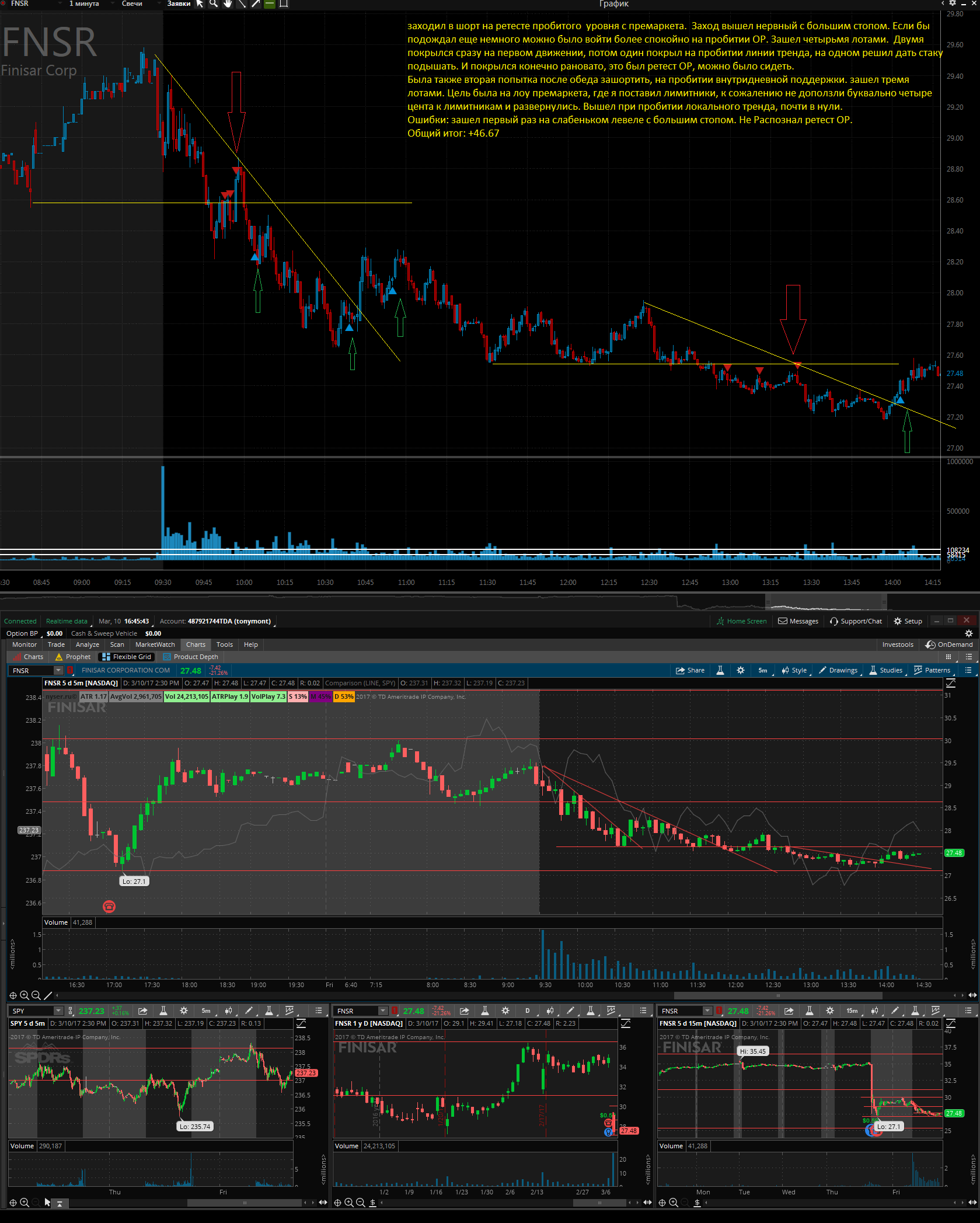Pick the green horizontal line tool

point(270,4)
